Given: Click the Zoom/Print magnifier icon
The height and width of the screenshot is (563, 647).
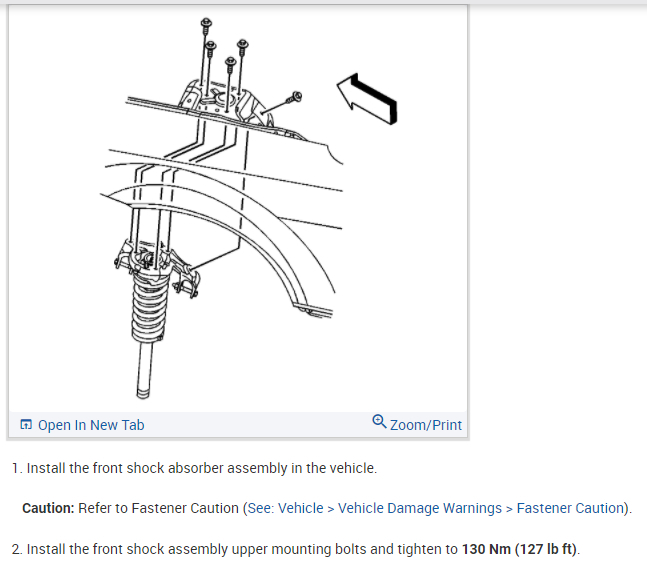Looking at the screenshot, I should [x=379, y=421].
